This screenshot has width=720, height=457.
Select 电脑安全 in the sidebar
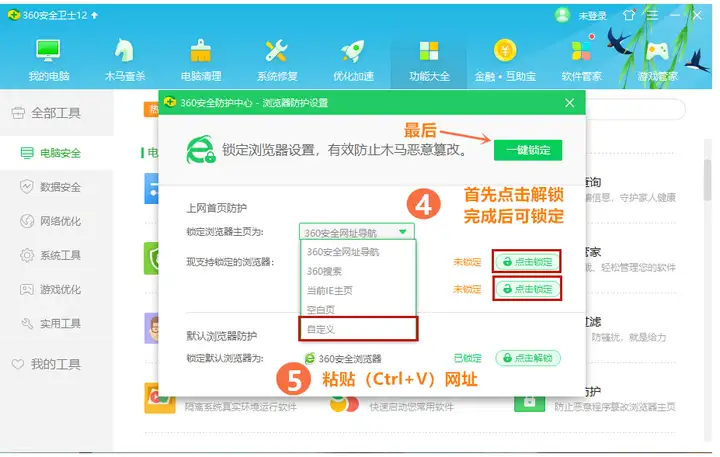(56, 153)
